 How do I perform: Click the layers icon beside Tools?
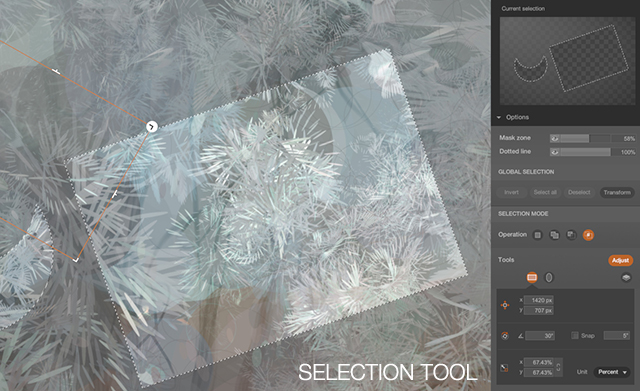(626, 278)
